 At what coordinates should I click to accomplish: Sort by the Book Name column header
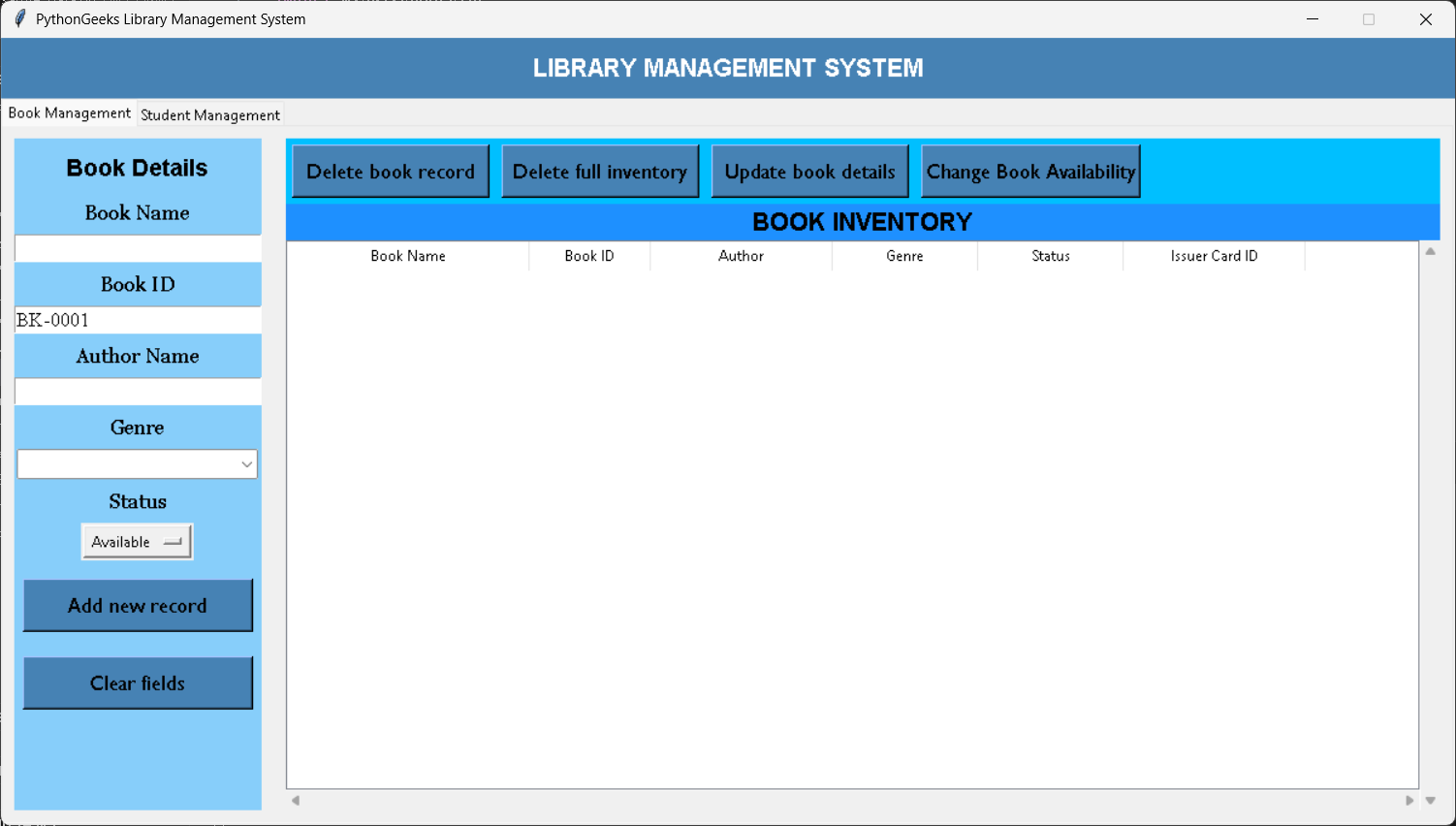point(408,256)
